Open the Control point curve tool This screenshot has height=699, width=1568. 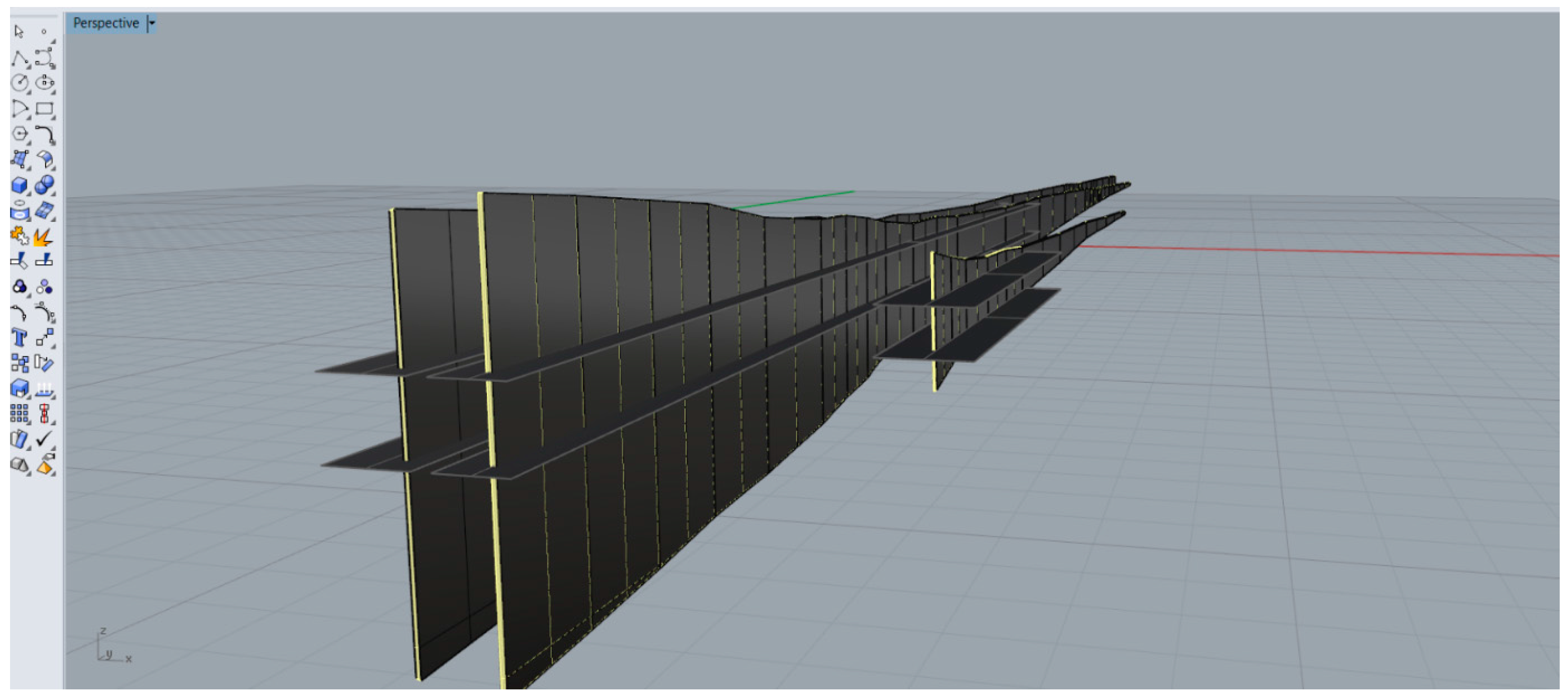[x=45, y=58]
